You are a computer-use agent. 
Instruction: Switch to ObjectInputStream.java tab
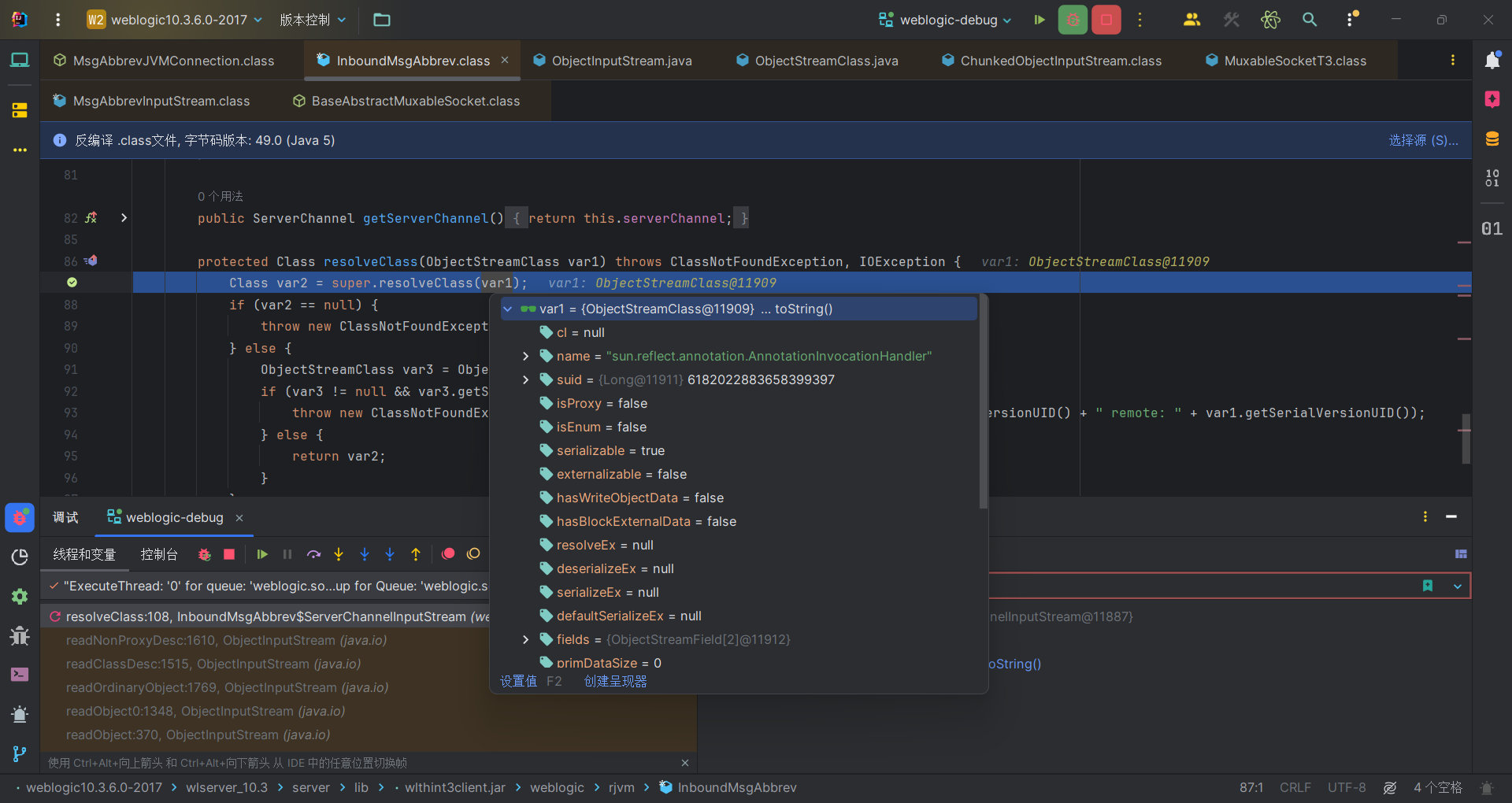613,61
